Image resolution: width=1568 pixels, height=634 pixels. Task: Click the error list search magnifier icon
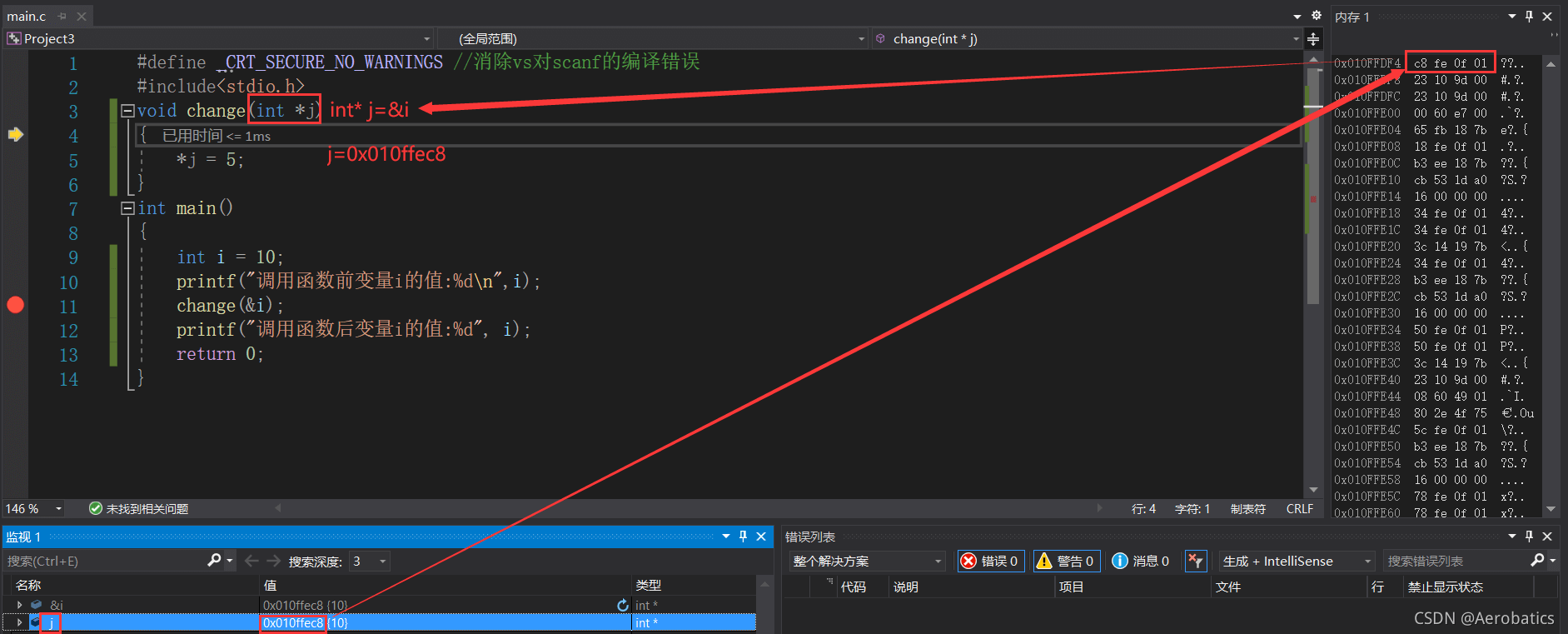1537,561
